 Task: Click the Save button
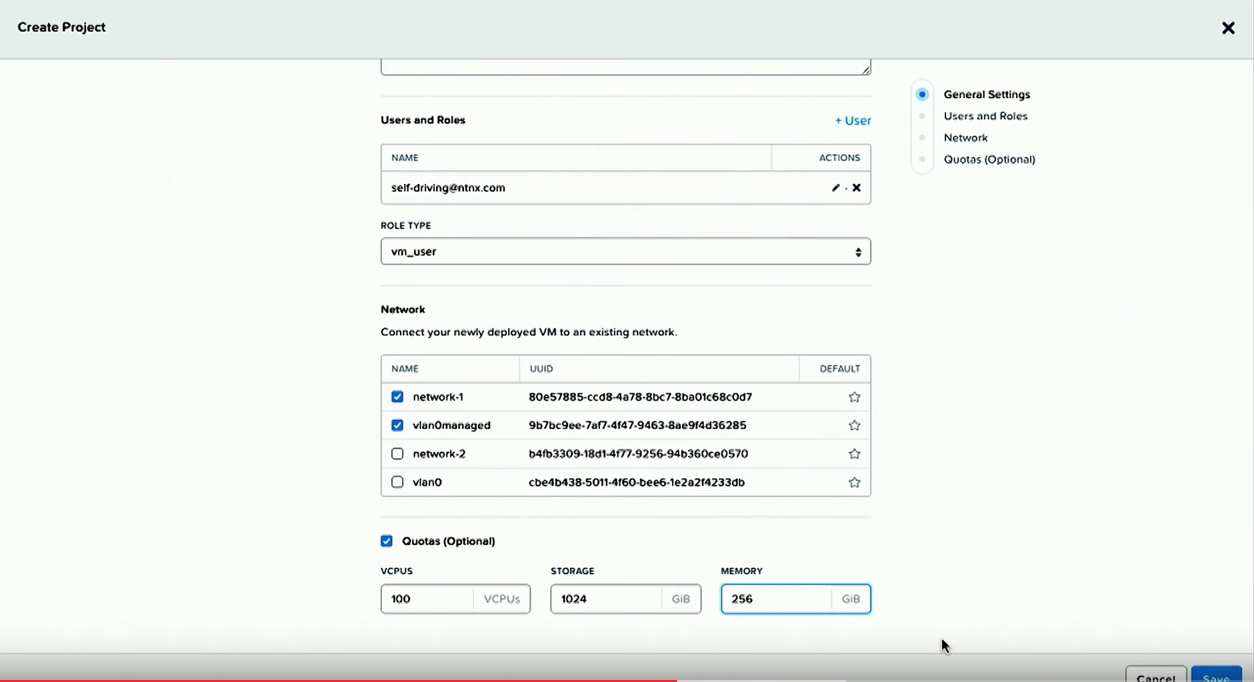tap(1216, 676)
